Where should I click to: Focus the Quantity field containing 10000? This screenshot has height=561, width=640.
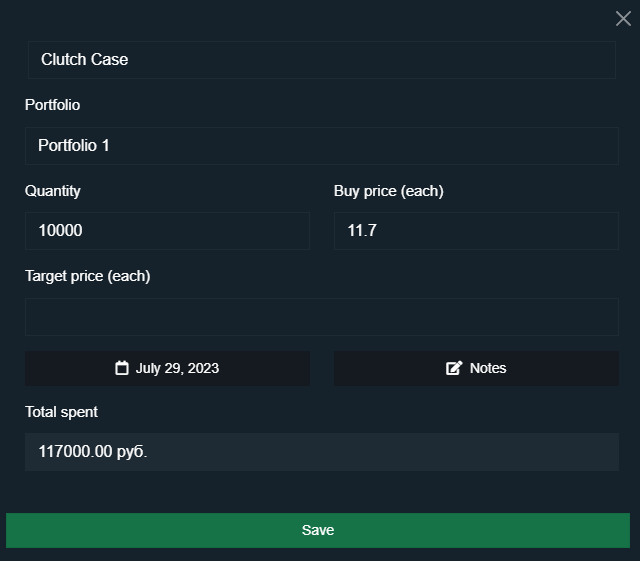(x=167, y=231)
